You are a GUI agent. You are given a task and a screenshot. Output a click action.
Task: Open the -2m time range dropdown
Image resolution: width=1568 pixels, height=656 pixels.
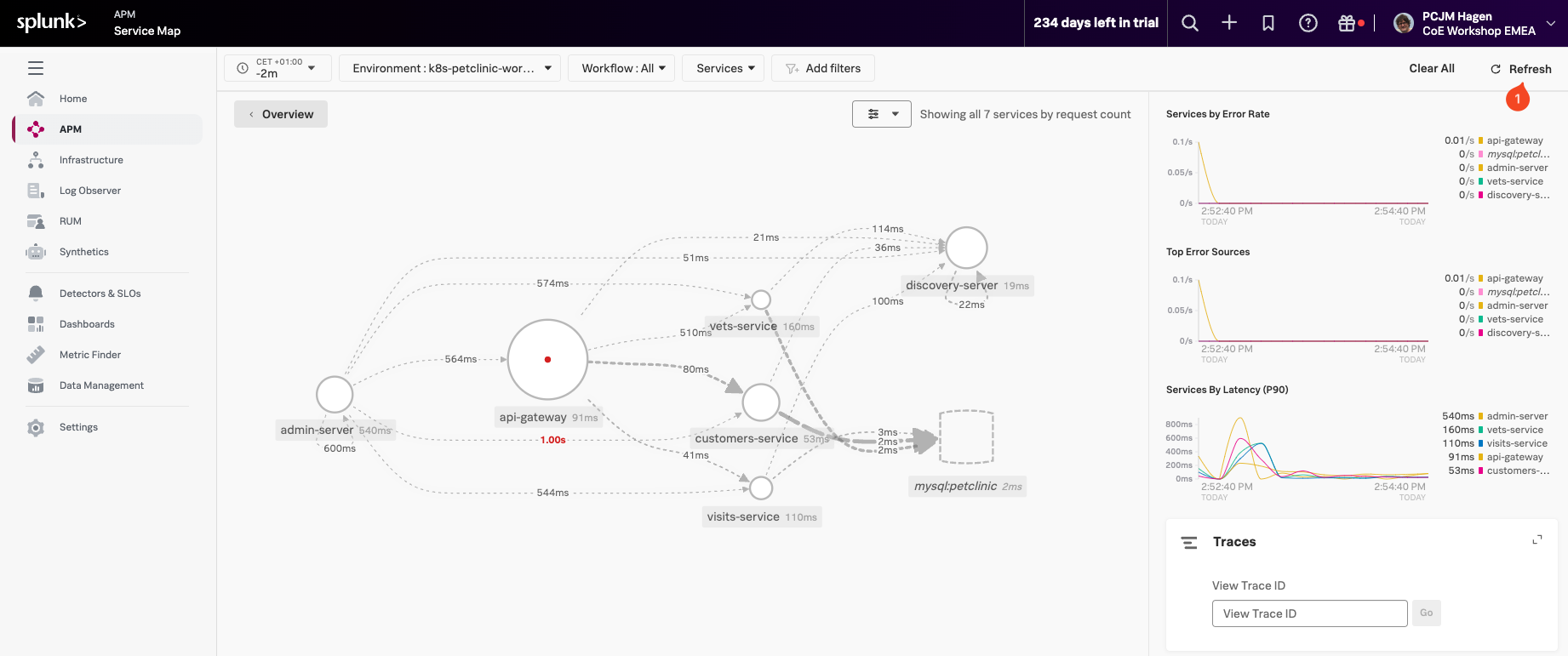(278, 68)
